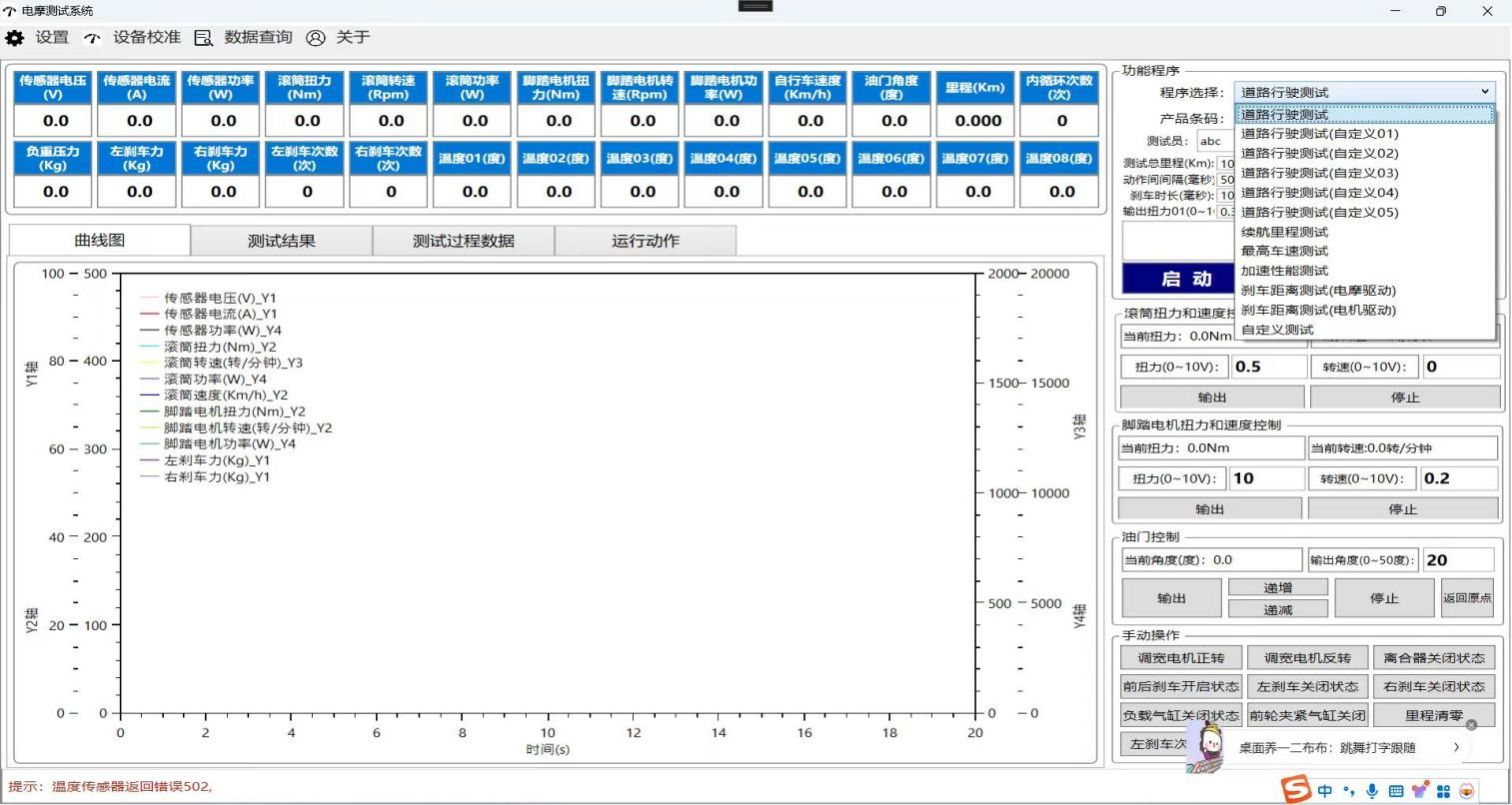Click the 输出角度 input field showing 20
Image resolution: width=1512 pixels, height=805 pixels.
point(1458,560)
